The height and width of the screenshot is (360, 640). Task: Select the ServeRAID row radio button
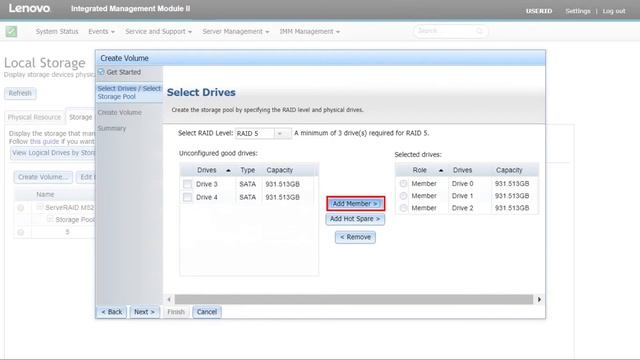[x=20, y=208]
